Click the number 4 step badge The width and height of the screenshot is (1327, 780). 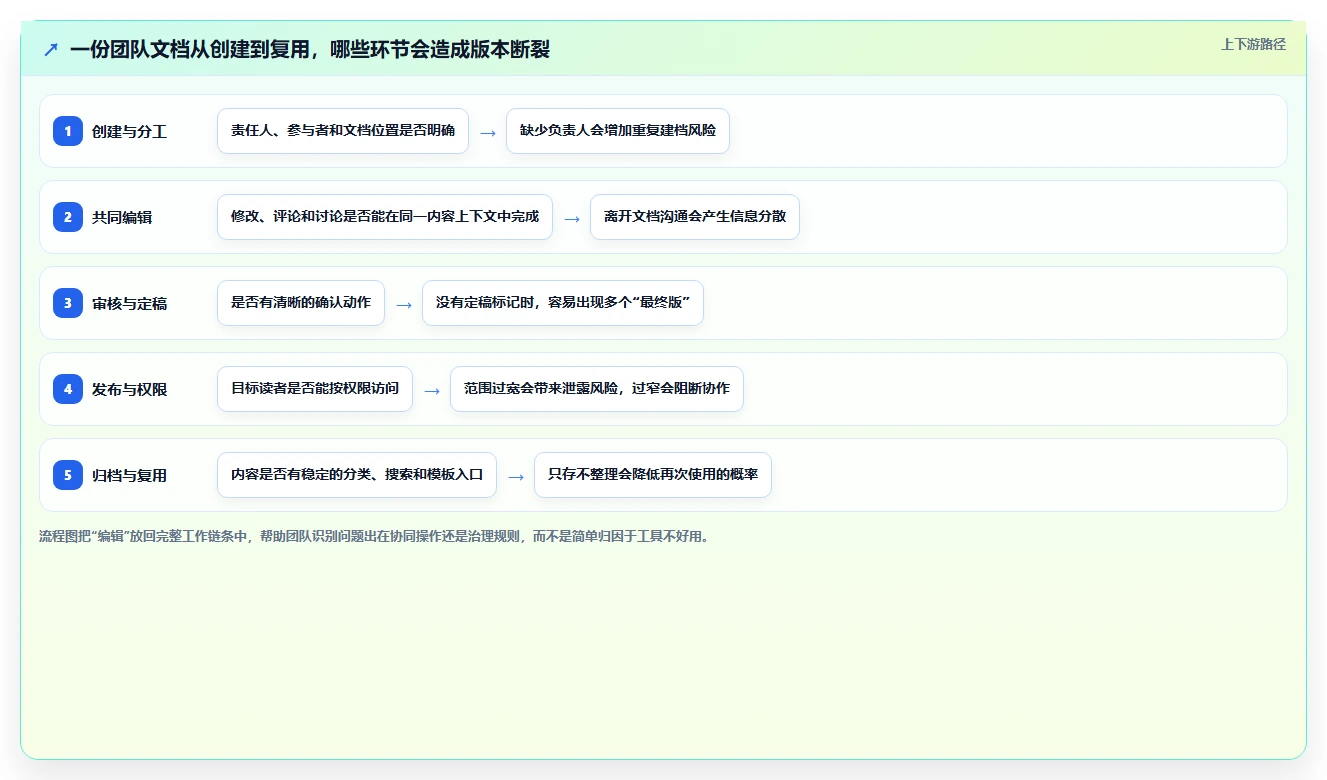(x=68, y=388)
